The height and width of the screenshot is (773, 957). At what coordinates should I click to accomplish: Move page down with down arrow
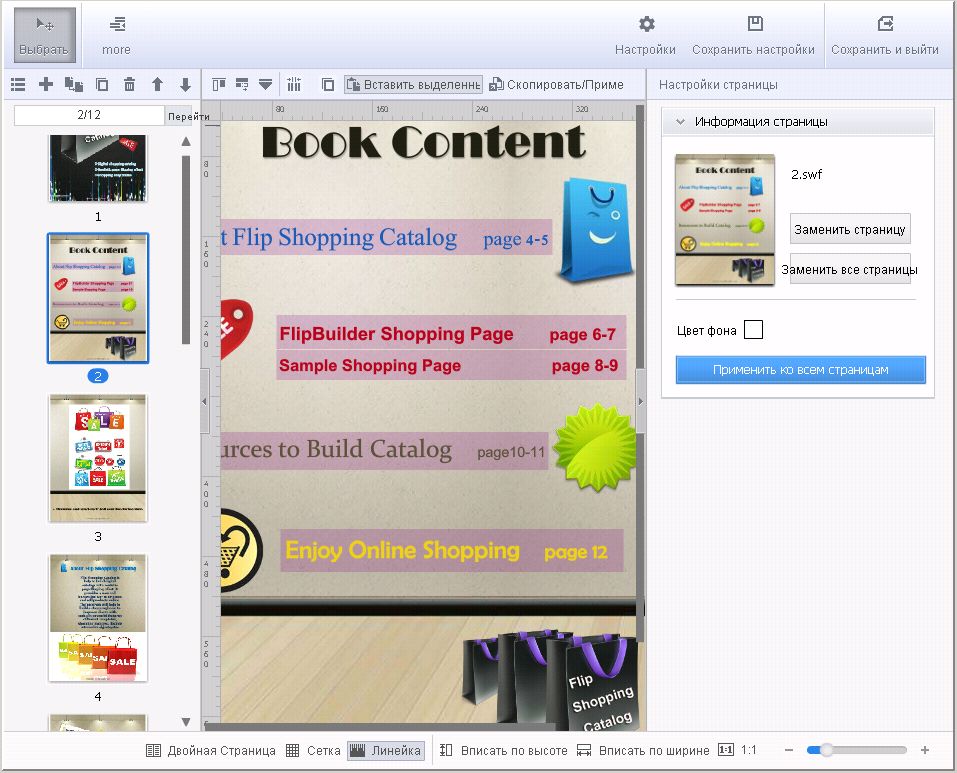[186, 84]
